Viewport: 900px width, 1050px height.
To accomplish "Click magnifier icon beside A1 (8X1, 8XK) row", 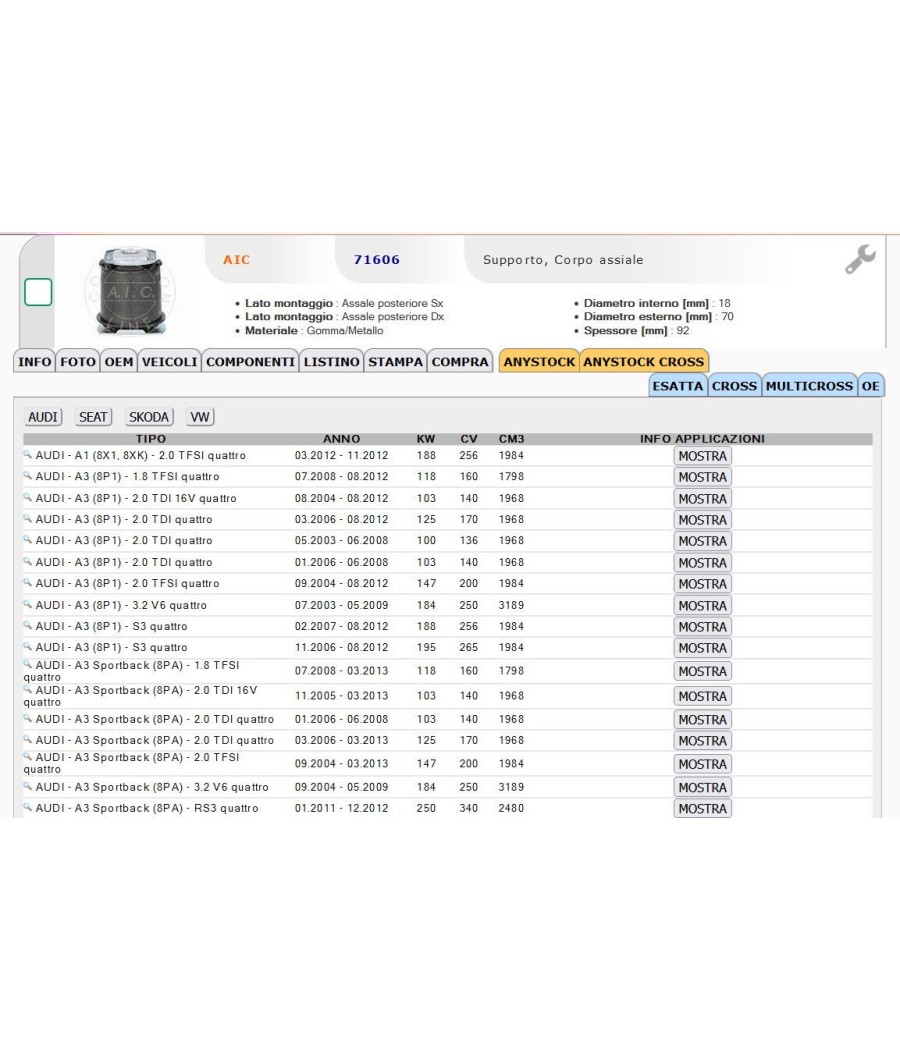I will (28, 455).
